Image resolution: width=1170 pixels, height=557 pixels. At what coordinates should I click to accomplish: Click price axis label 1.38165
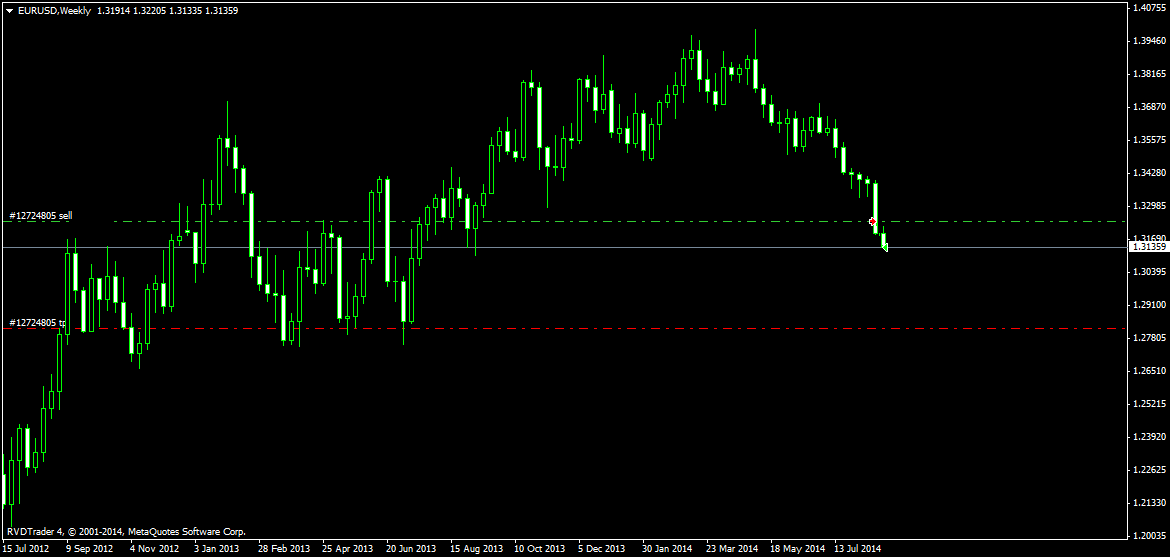[x=1148, y=74]
